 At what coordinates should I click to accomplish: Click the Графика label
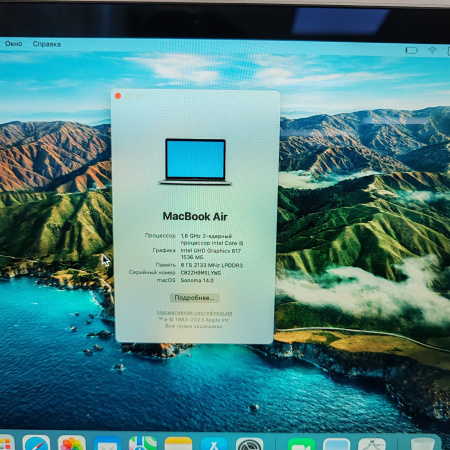coord(164,250)
